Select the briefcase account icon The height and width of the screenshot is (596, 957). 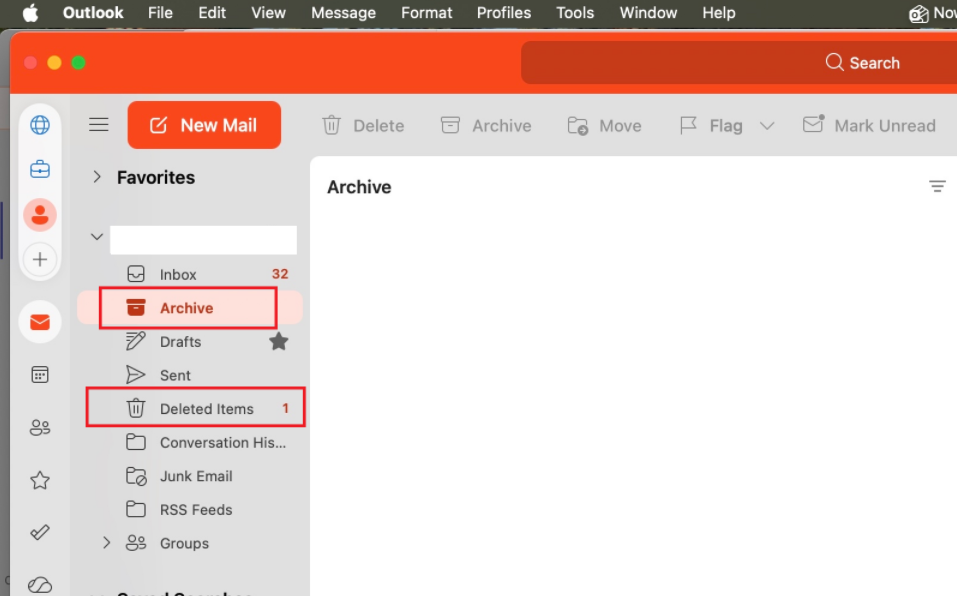coord(40,169)
